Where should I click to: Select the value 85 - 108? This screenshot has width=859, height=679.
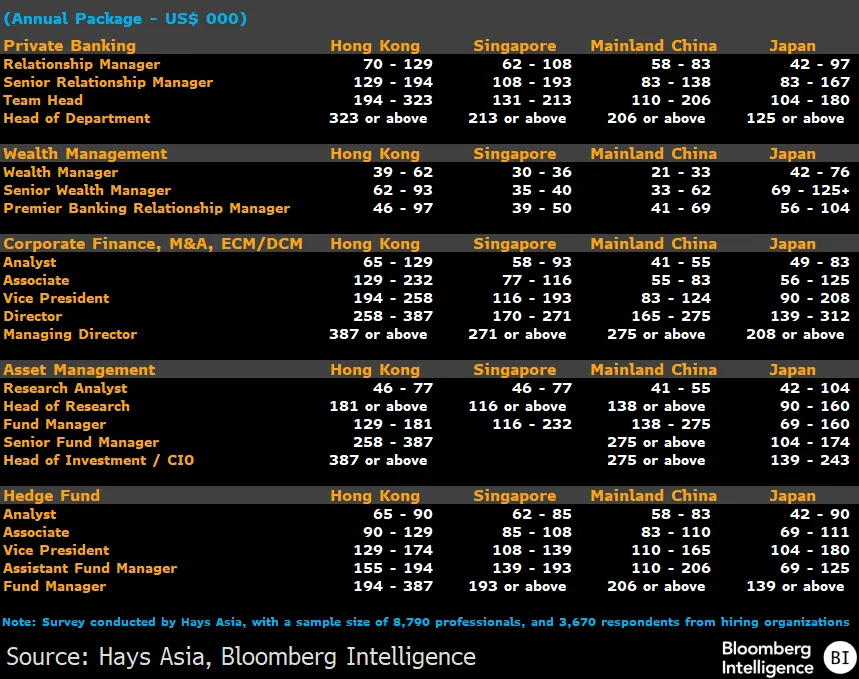[x=537, y=532]
